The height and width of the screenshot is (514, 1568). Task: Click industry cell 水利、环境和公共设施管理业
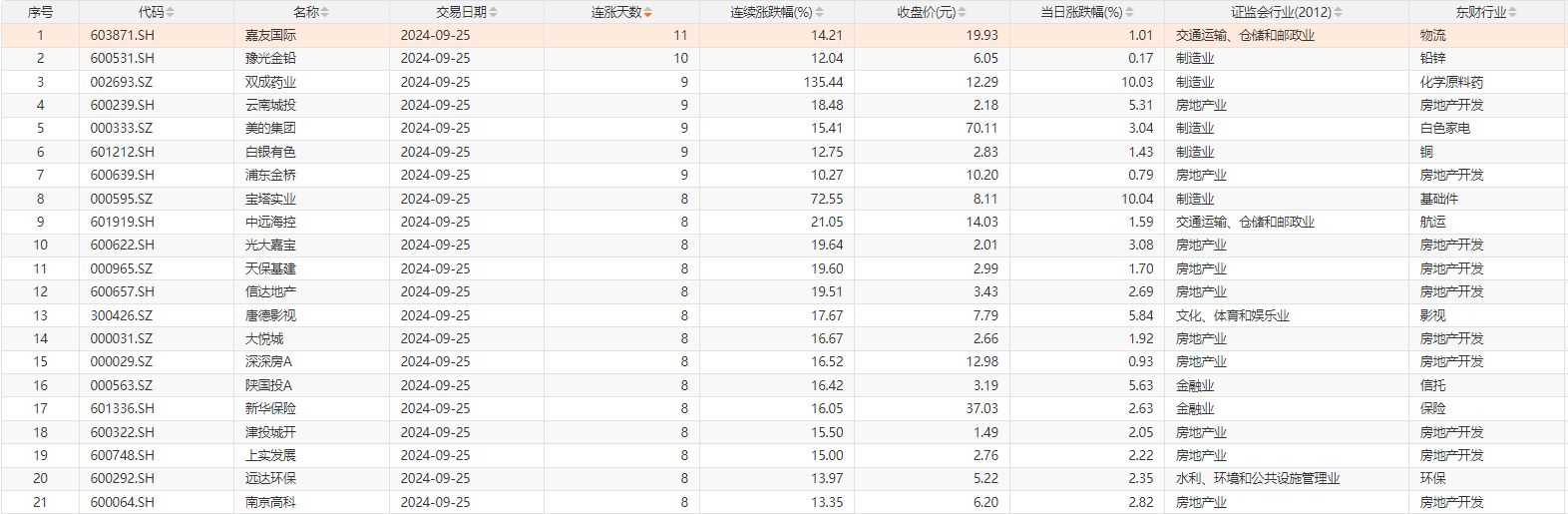tap(1258, 478)
